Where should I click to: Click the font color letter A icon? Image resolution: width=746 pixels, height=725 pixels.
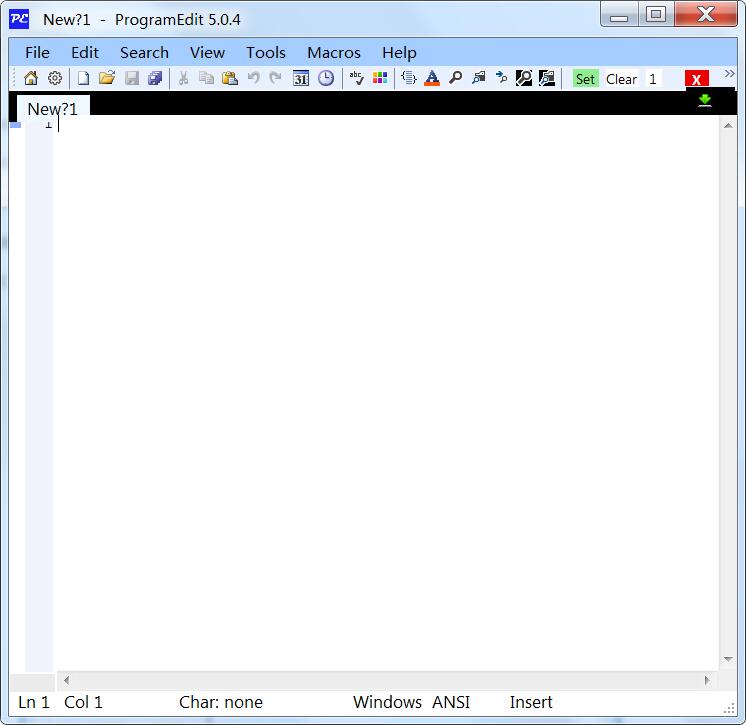coord(432,78)
